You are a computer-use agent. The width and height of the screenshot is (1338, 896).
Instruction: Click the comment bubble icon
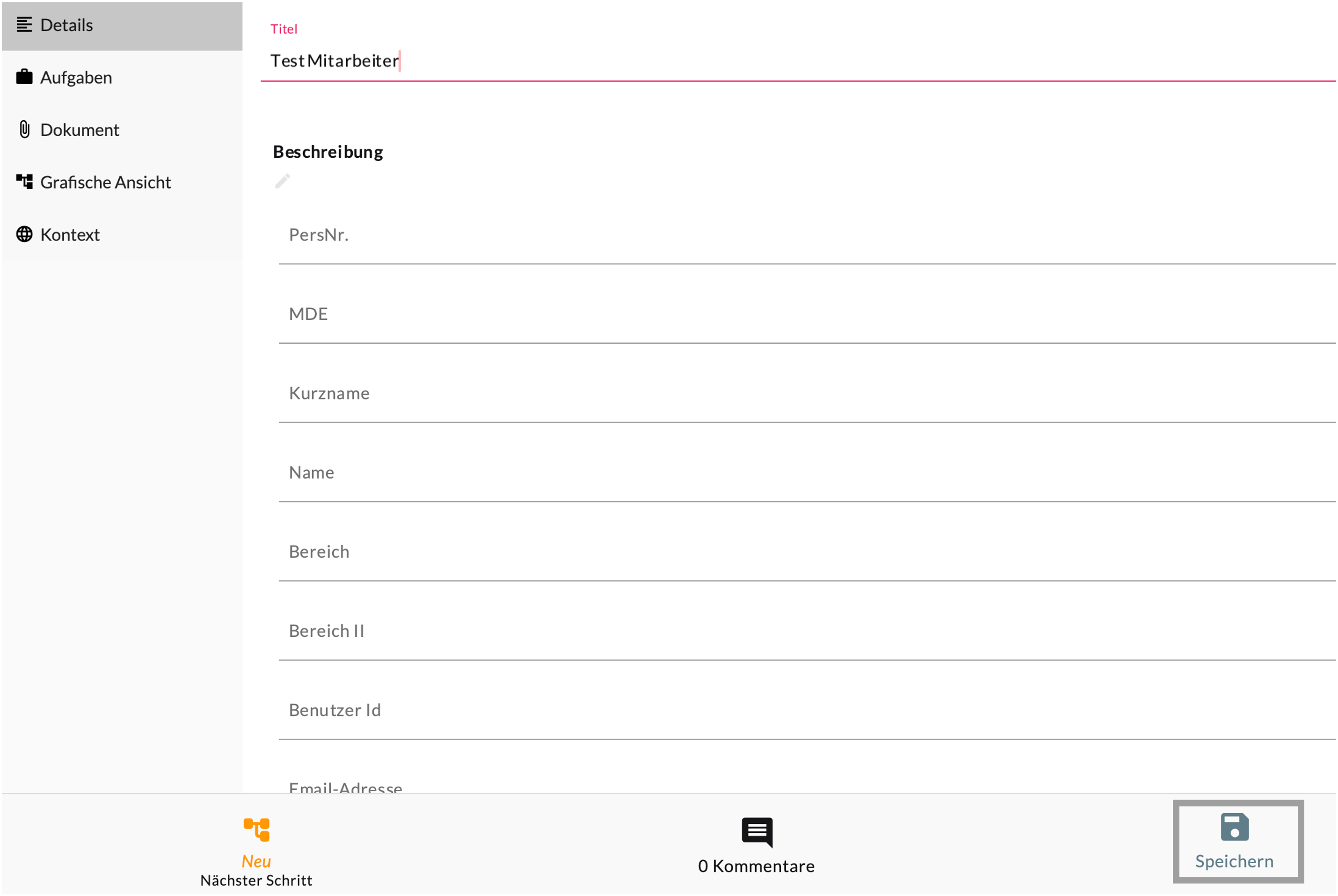[x=757, y=831]
